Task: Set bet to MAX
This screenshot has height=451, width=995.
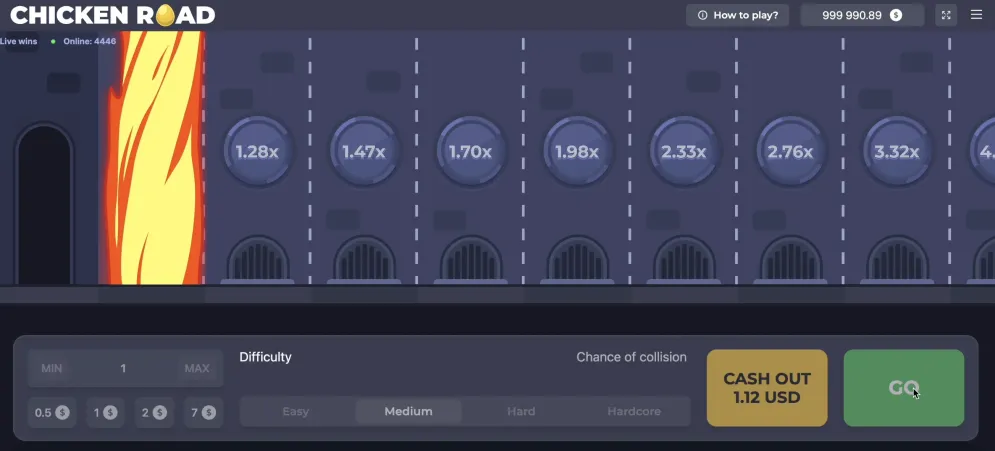Action: 197,368
